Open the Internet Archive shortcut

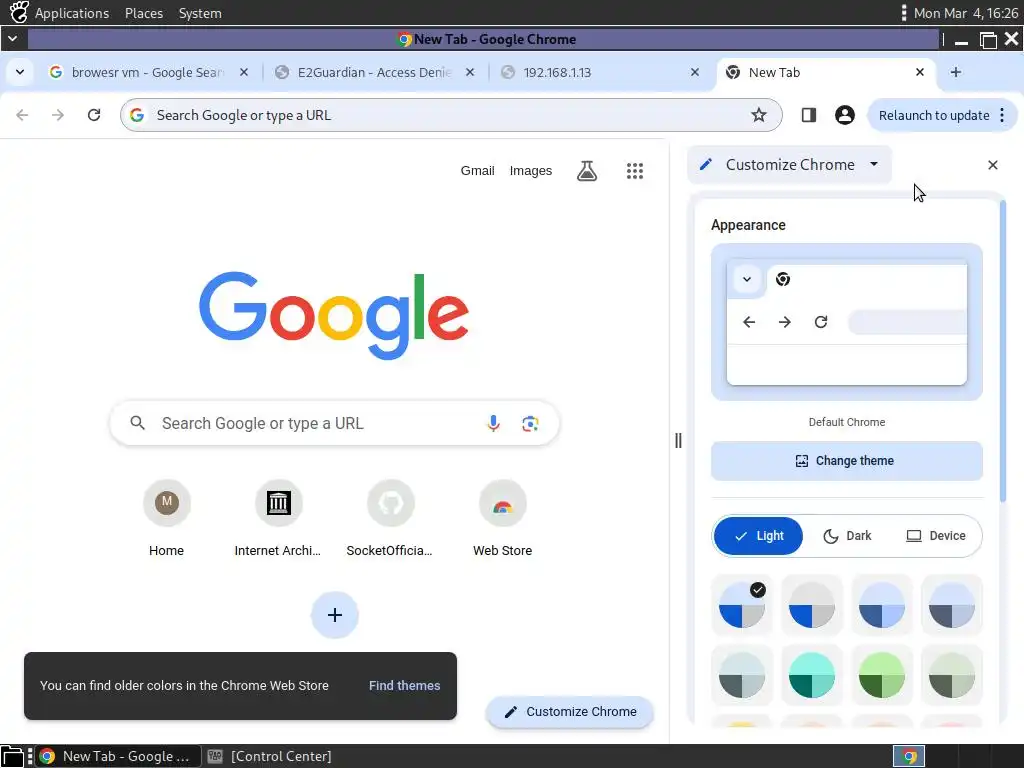tap(278, 518)
